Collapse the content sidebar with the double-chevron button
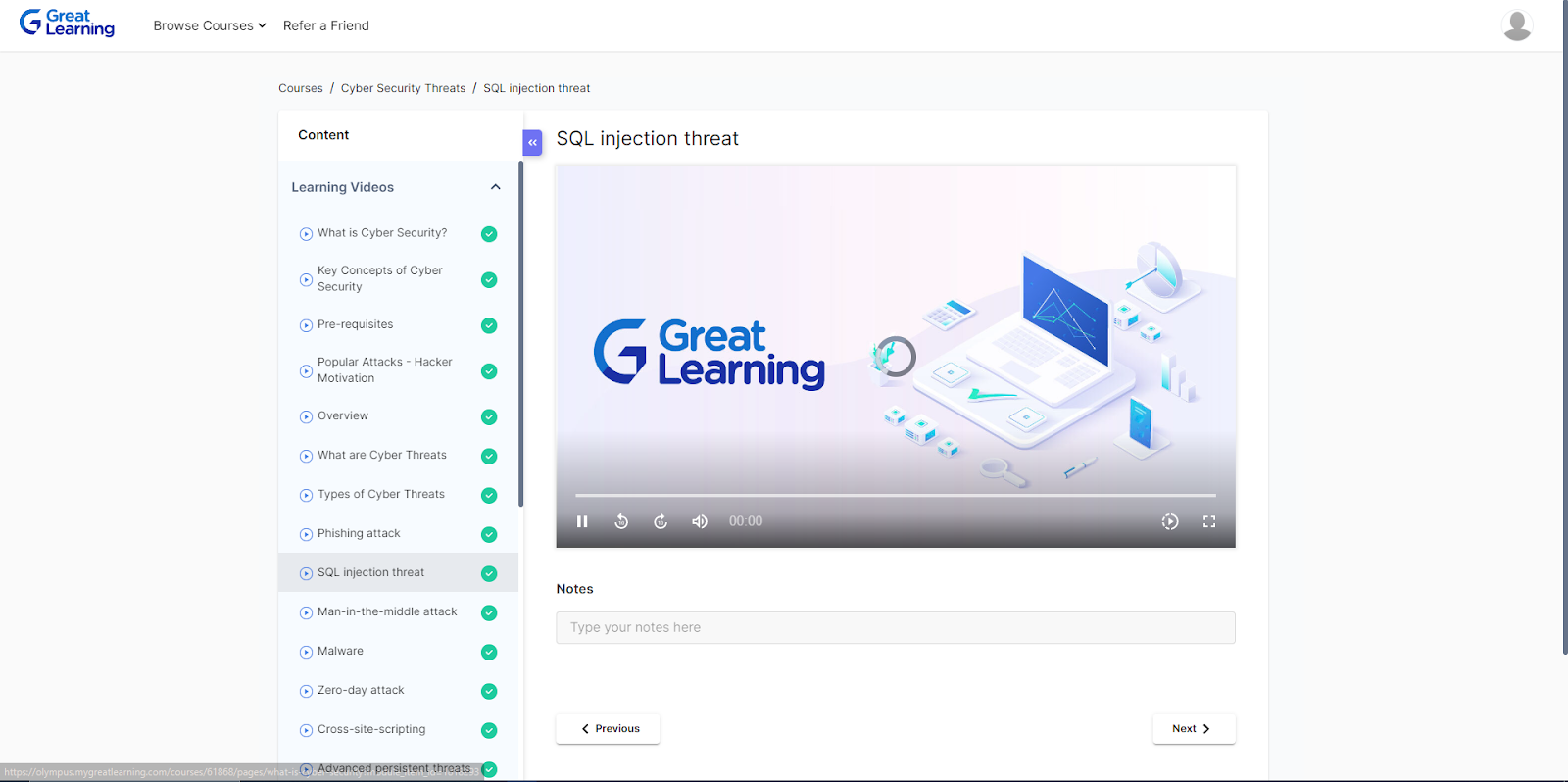The height and width of the screenshot is (782, 1568). coord(532,143)
